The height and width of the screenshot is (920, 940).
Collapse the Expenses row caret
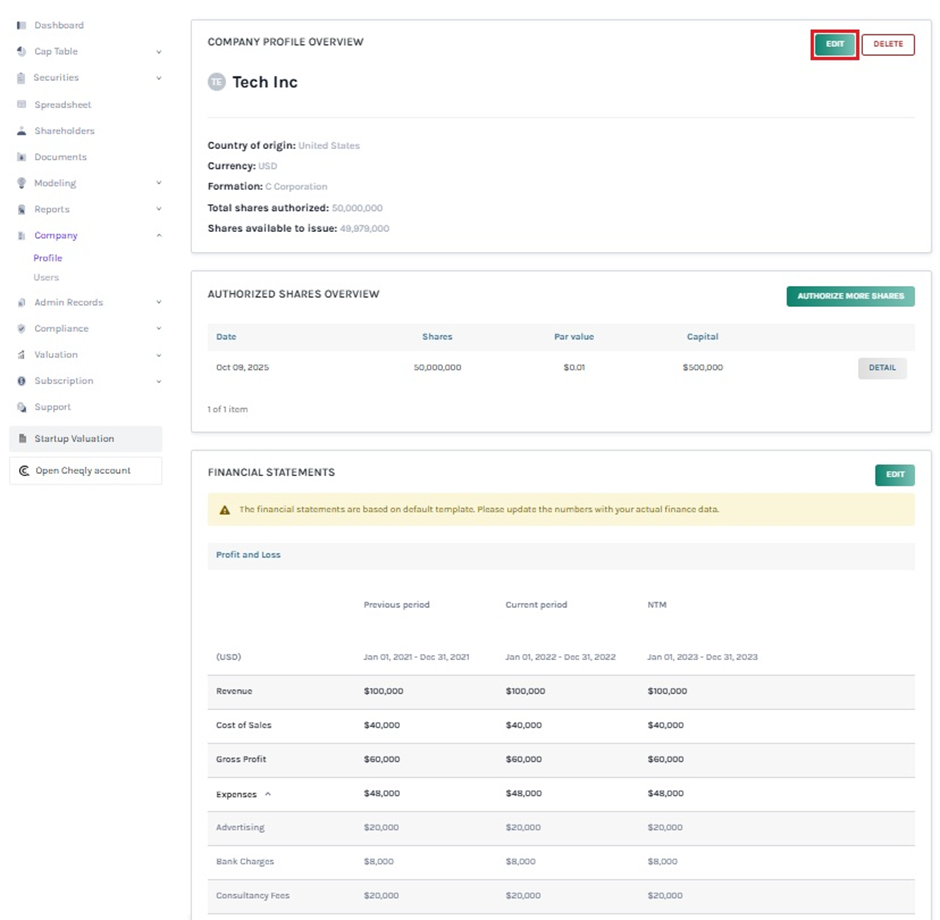[267, 794]
